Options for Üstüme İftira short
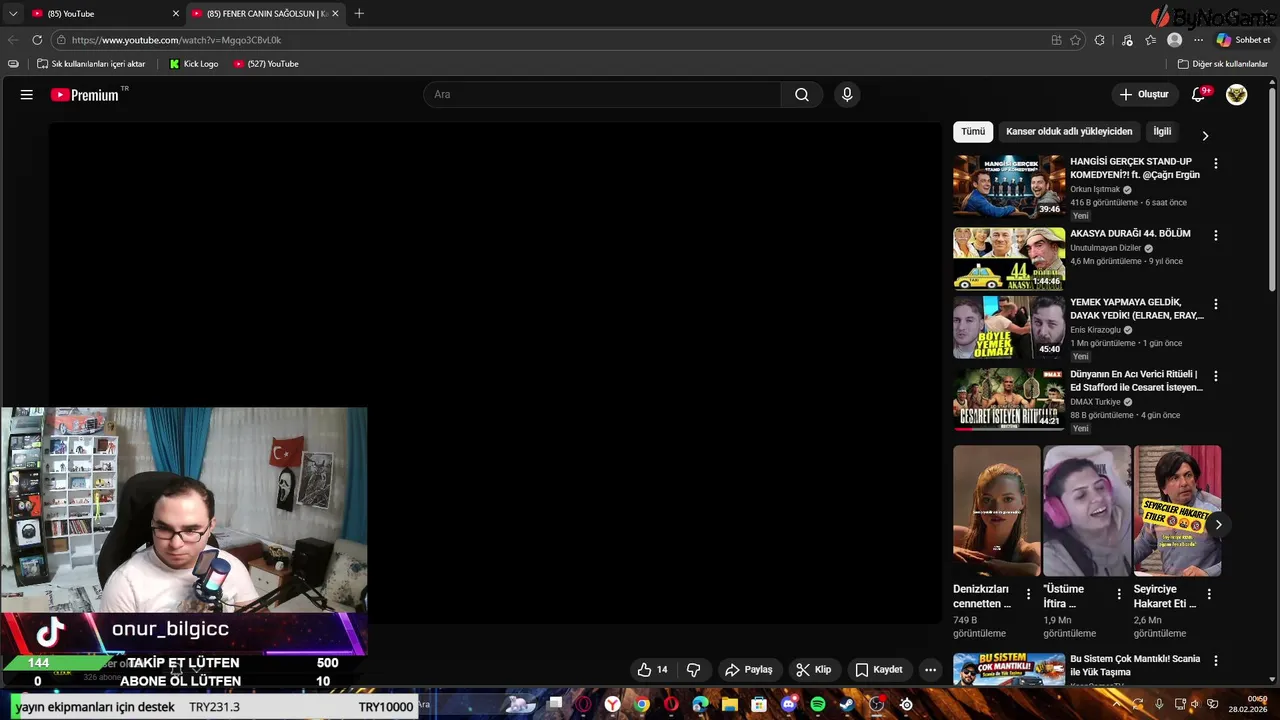The height and width of the screenshot is (720, 1280). click(x=1119, y=594)
